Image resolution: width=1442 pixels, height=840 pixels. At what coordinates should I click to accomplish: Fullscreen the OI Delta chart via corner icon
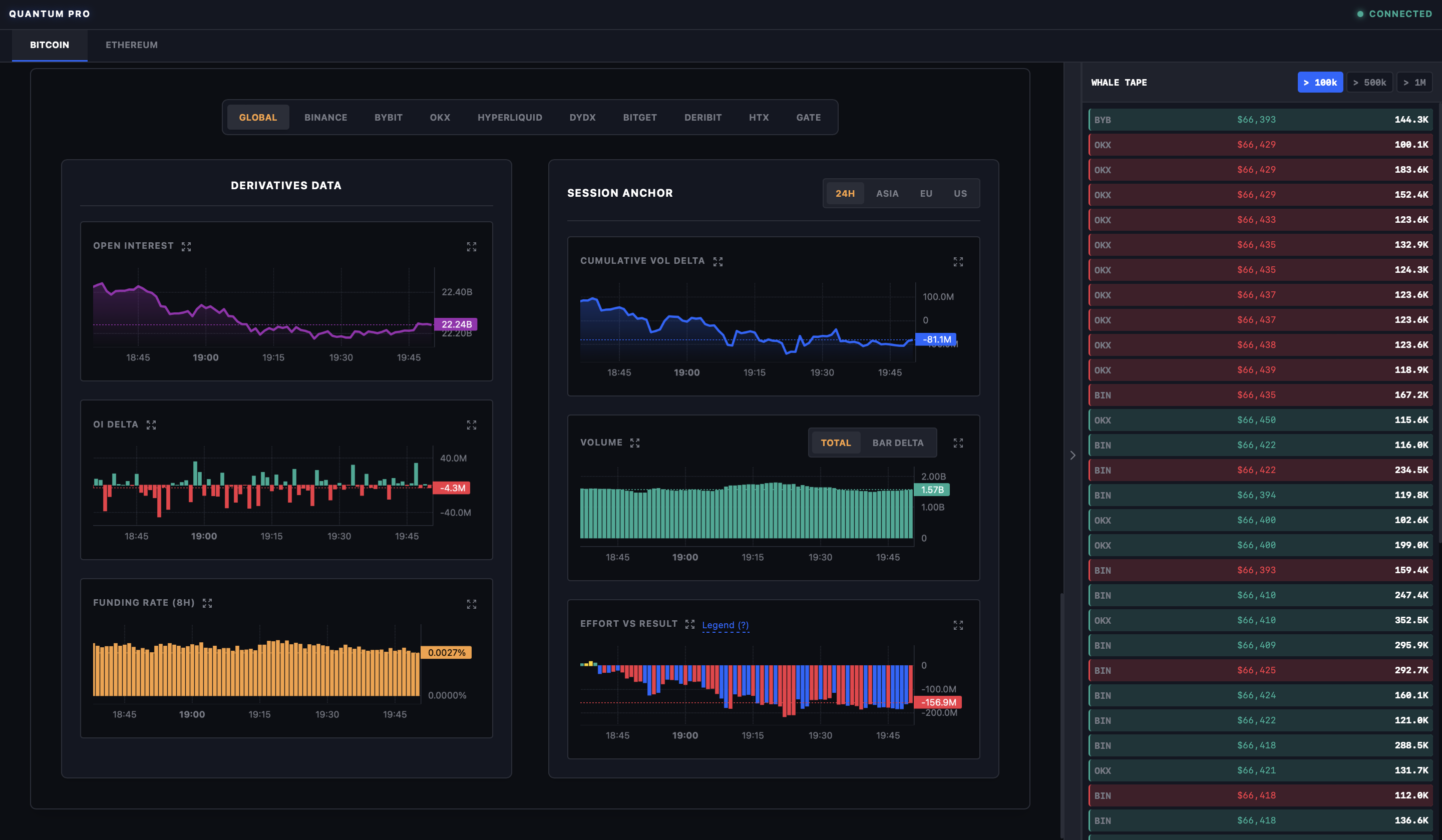(x=471, y=425)
